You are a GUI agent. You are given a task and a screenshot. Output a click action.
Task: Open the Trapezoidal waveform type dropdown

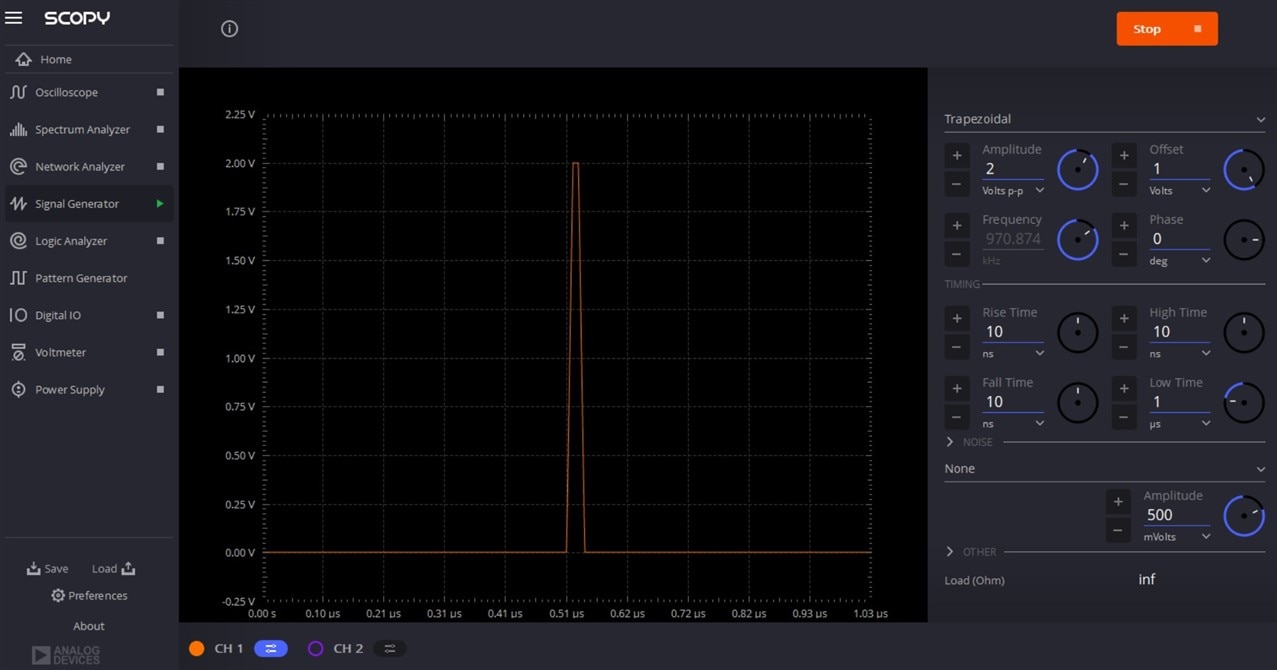pos(1104,119)
